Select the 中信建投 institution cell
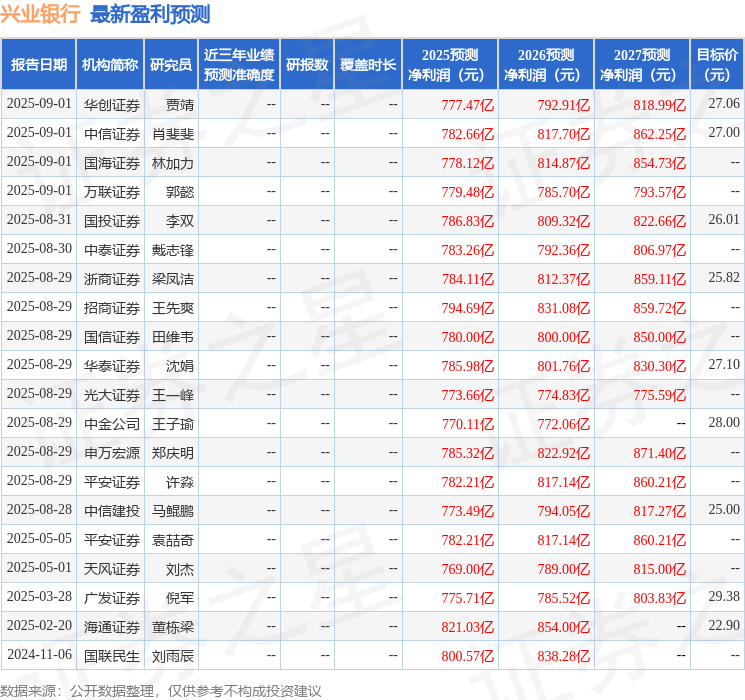Screen dimensions: 745x700 pos(112,511)
